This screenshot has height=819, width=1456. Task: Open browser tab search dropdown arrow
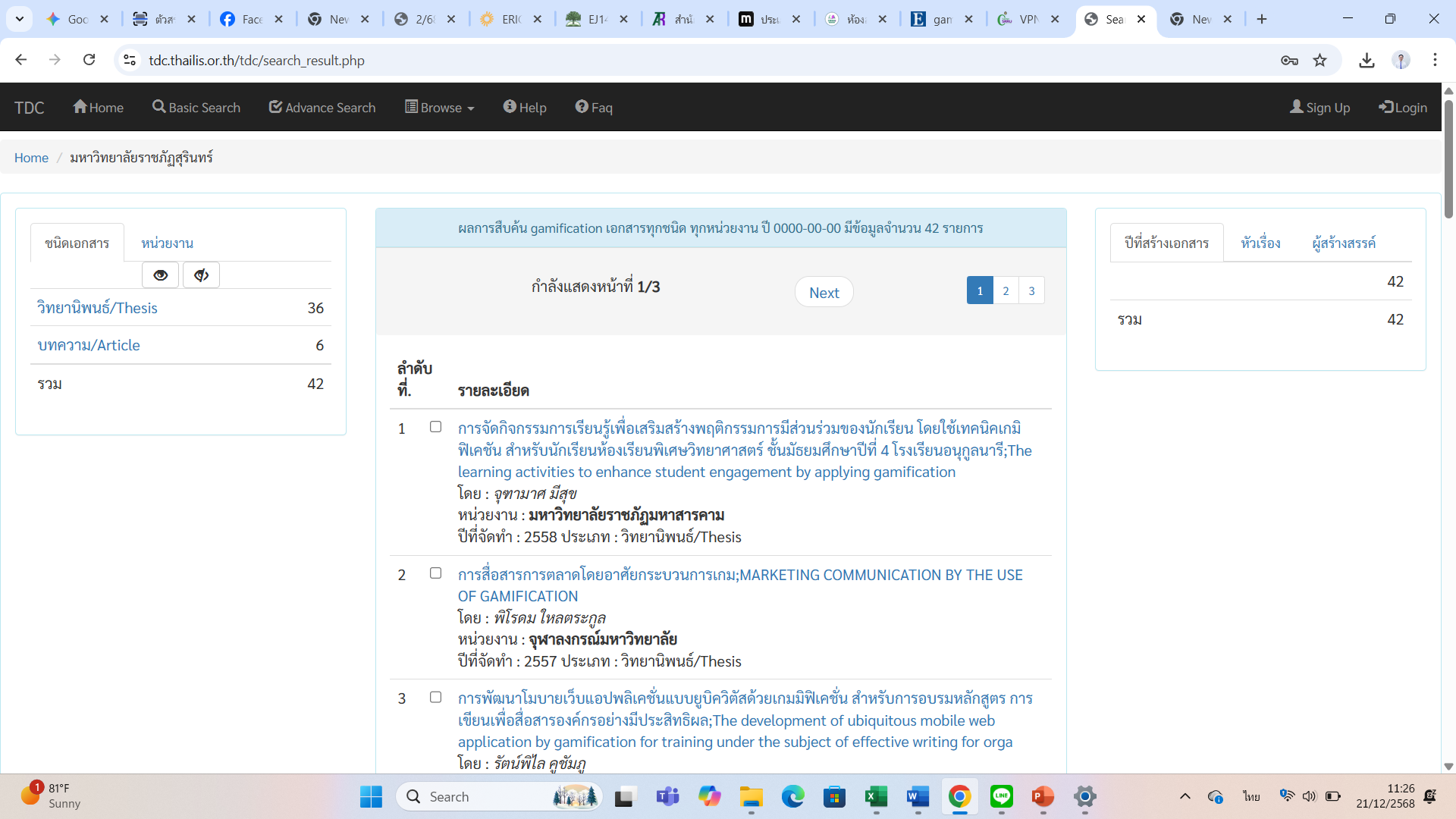[x=19, y=19]
